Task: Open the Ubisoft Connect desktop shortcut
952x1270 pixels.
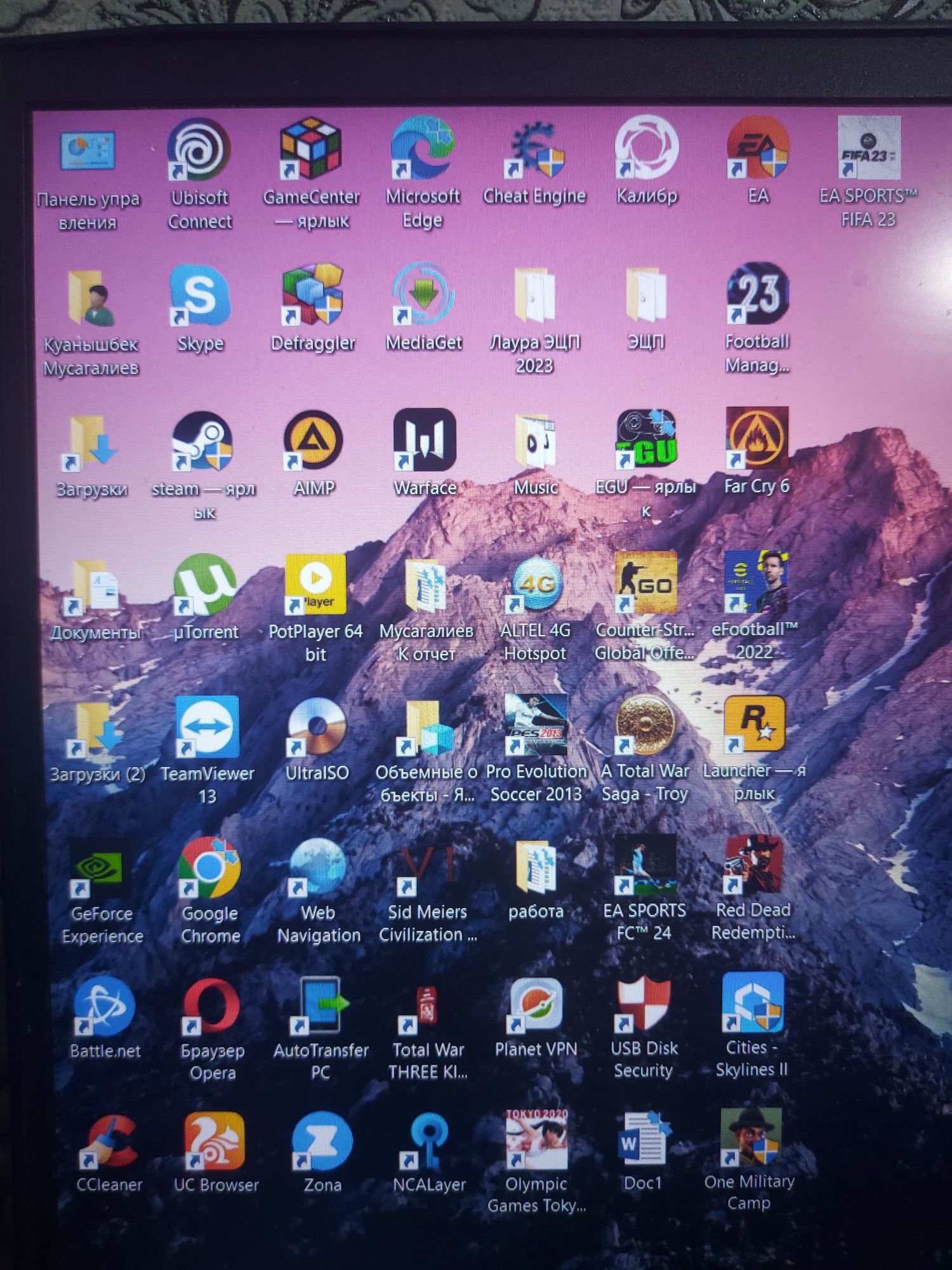Action: point(199,150)
